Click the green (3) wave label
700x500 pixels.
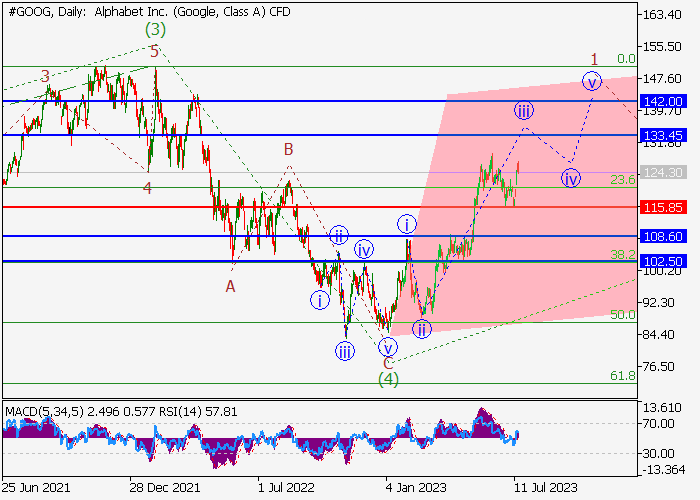point(155,29)
